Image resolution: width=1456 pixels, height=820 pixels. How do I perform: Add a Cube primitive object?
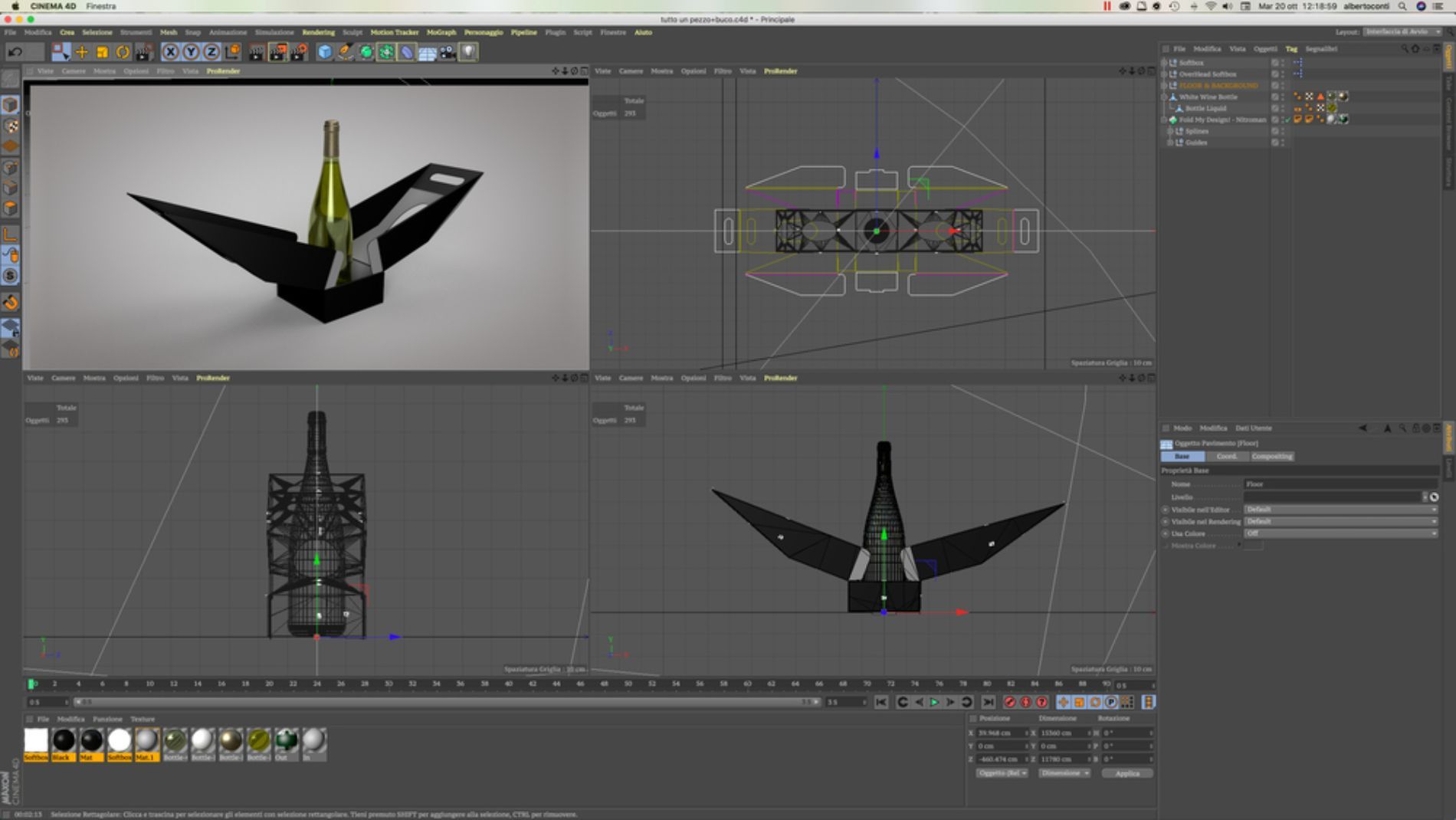point(325,52)
